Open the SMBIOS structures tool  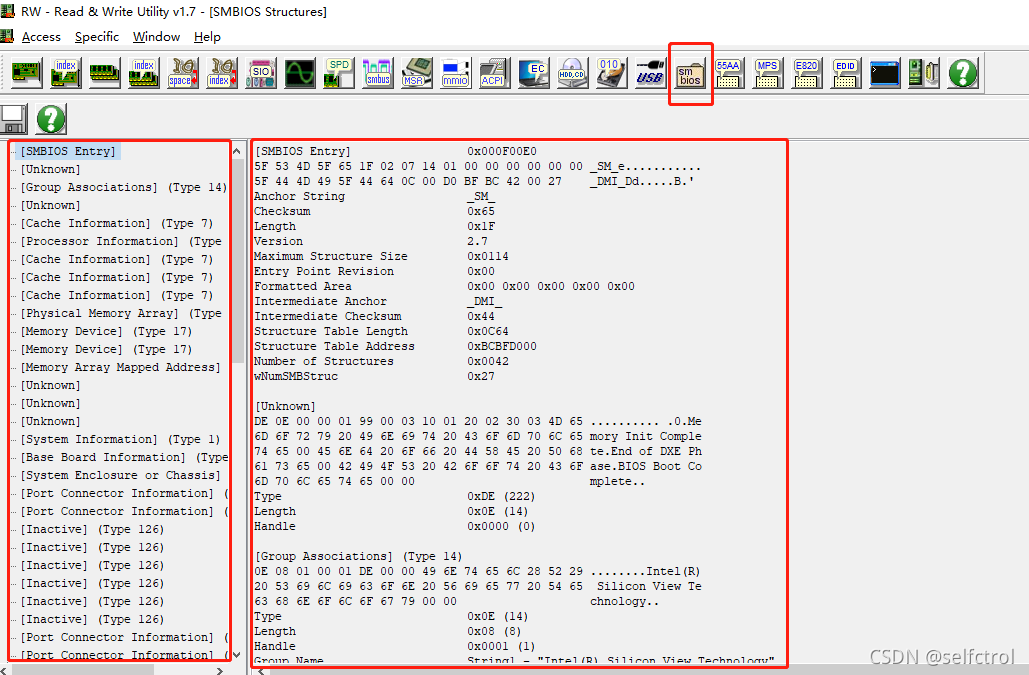coord(690,73)
